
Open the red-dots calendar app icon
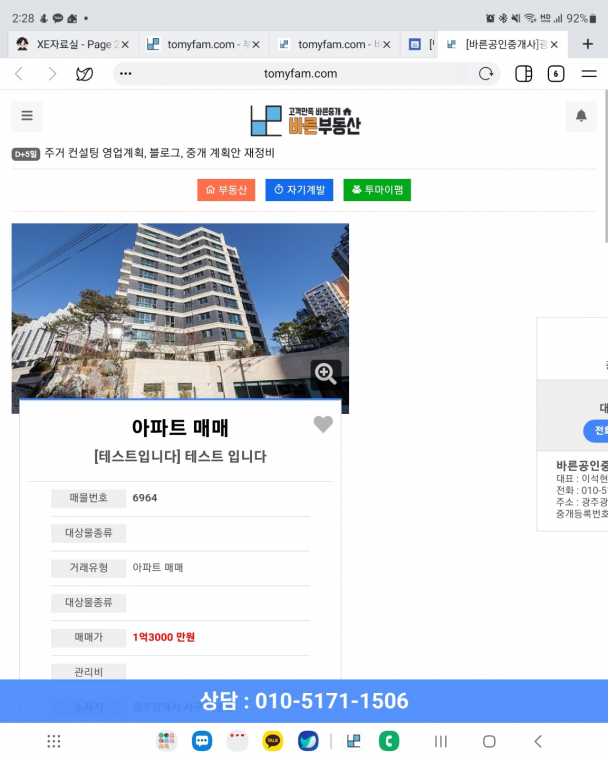238,741
